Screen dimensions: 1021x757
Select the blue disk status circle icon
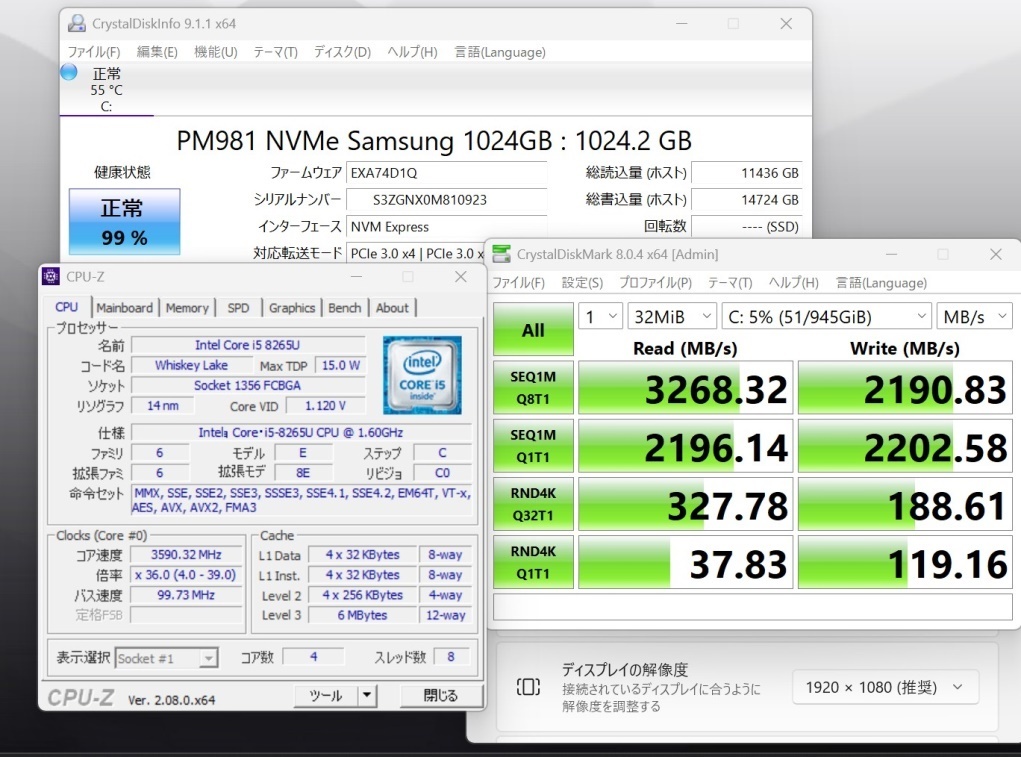tap(68, 72)
